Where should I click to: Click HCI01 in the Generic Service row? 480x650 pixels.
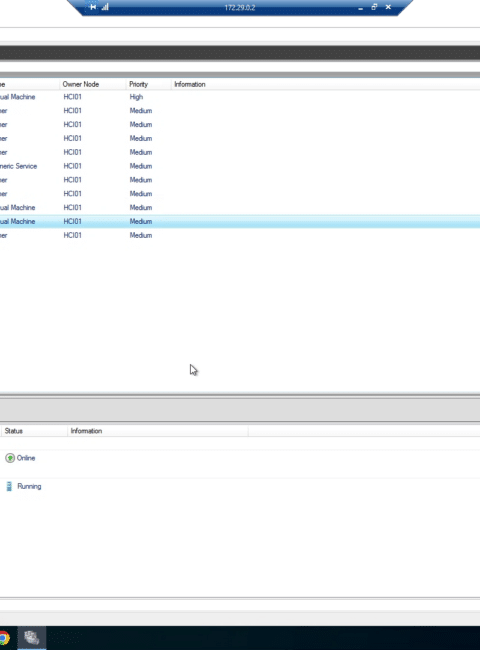[73, 166]
